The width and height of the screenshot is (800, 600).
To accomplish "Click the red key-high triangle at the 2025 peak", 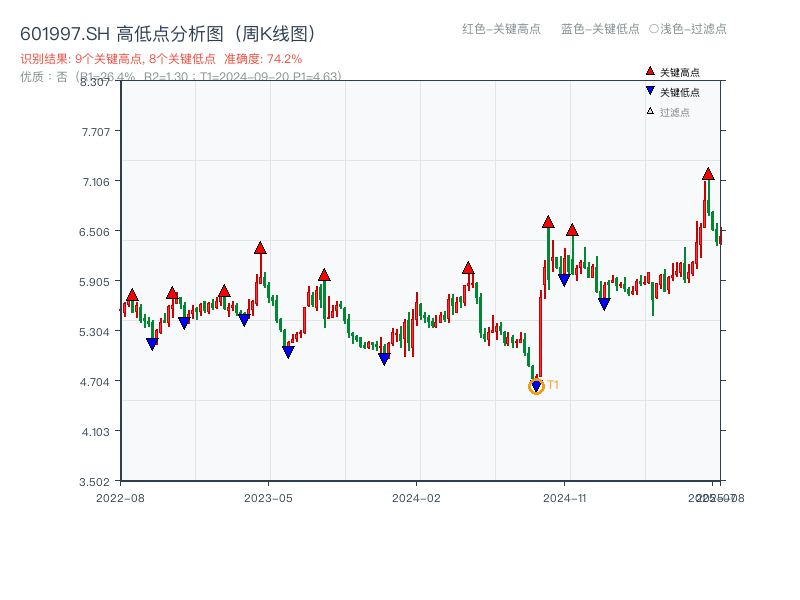I will 708,174.
